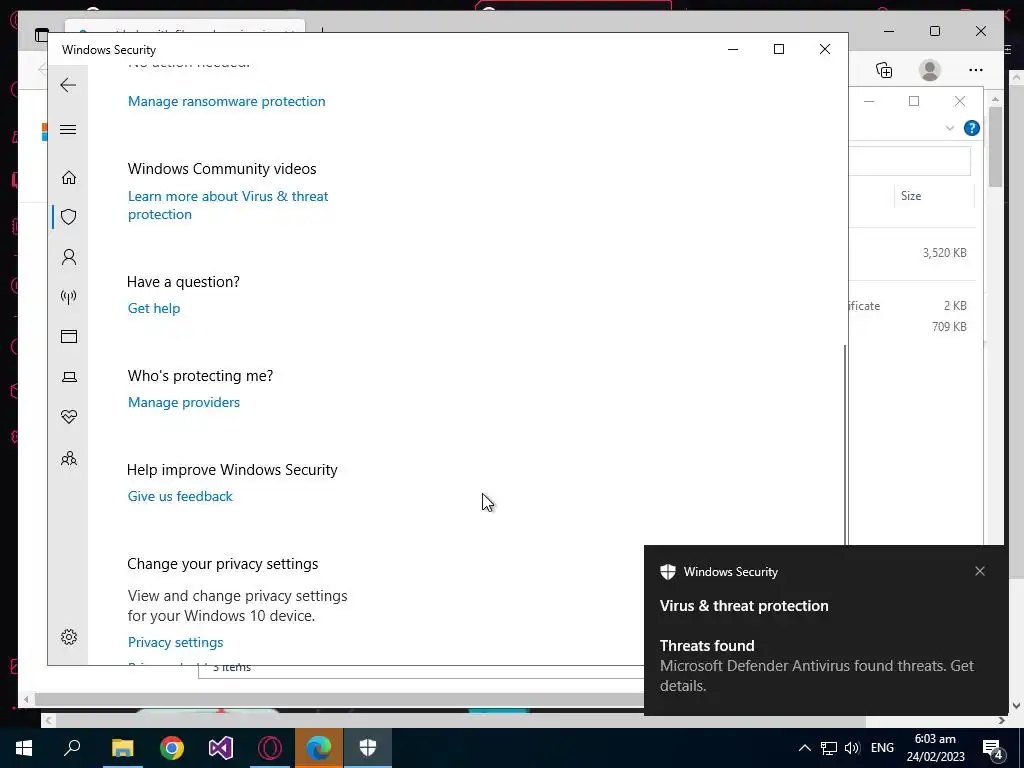1024x768 pixels.
Task: Open the Privacy settings link
Action: (x=176, y=643)
